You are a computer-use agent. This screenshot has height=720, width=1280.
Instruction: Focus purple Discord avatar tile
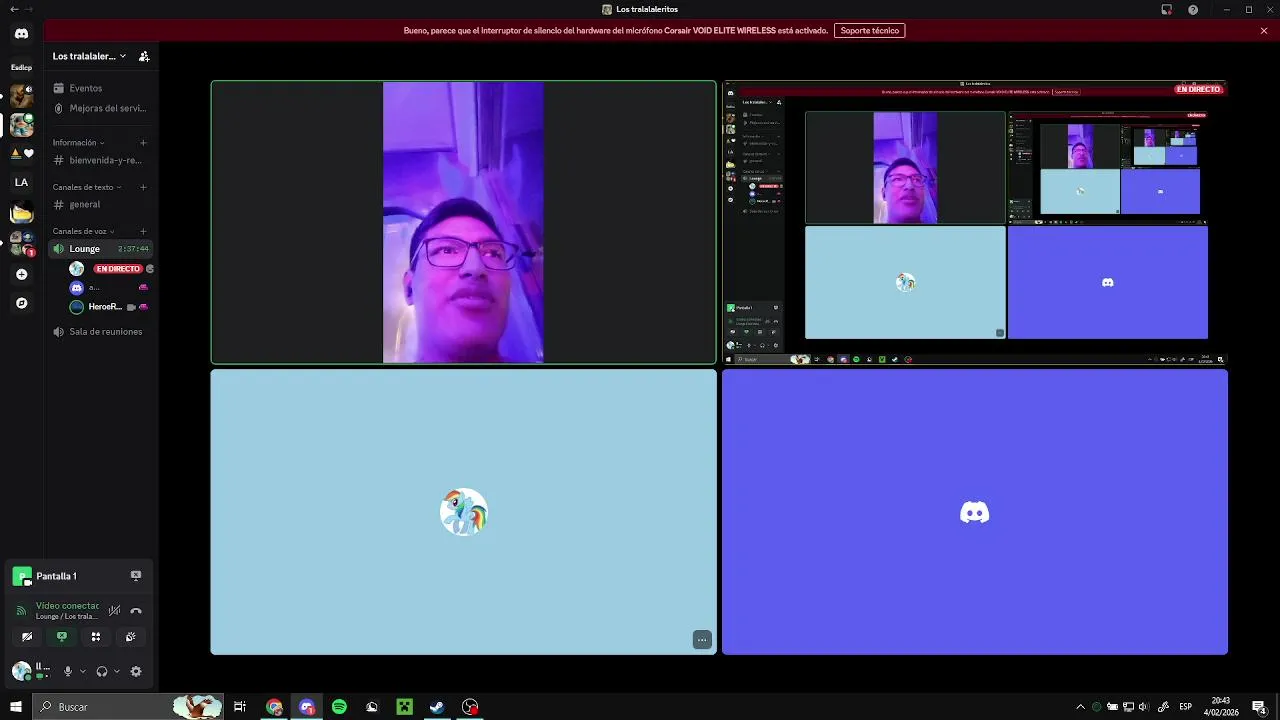click(975, 512)
